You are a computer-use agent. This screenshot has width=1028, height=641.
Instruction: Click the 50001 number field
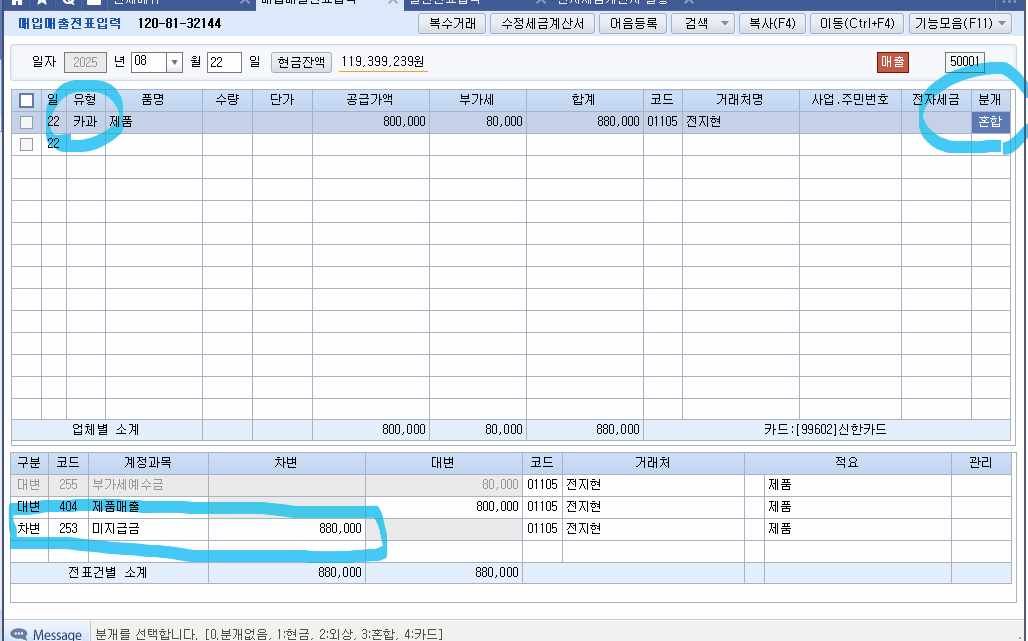click(964, 62)
